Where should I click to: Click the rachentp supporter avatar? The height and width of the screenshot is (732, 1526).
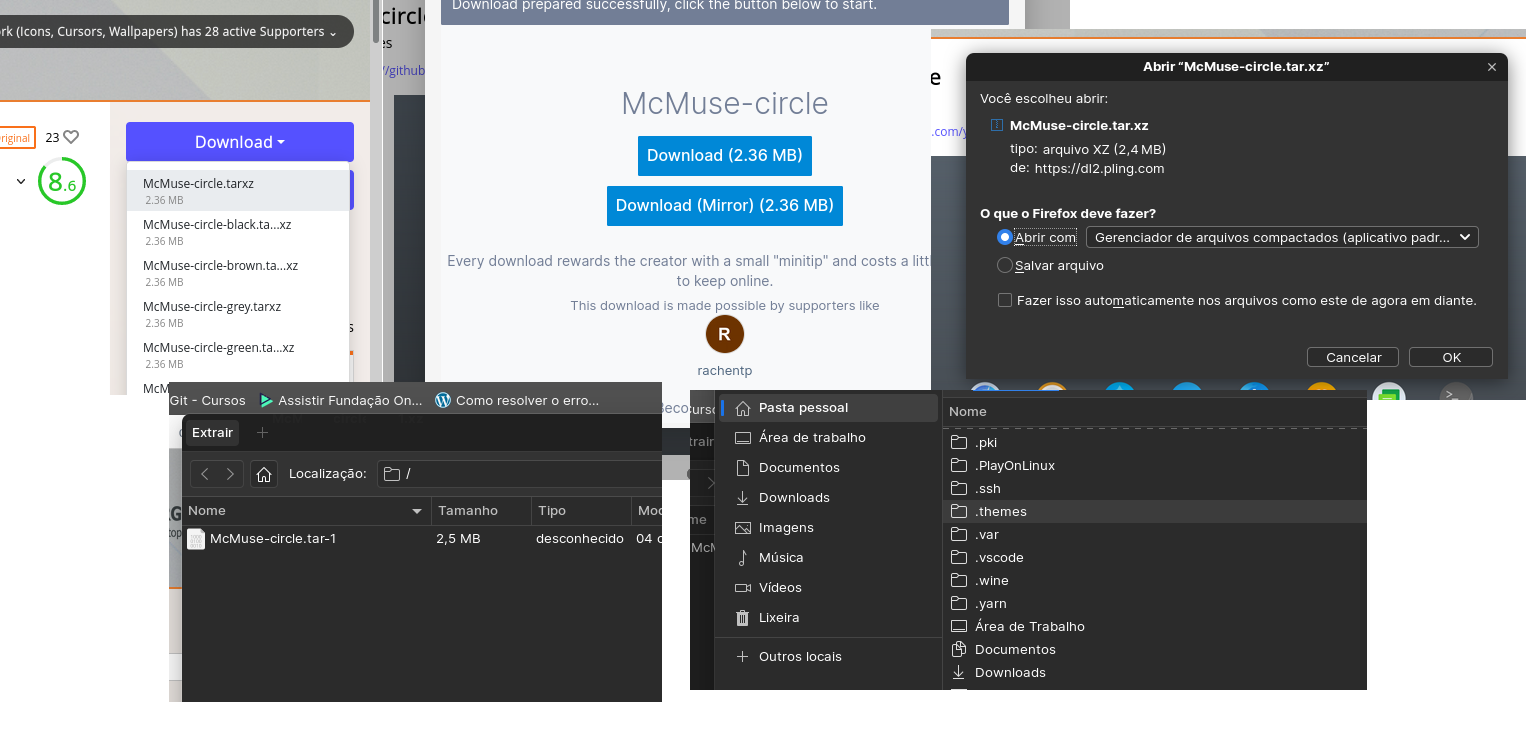click(725, 335)
